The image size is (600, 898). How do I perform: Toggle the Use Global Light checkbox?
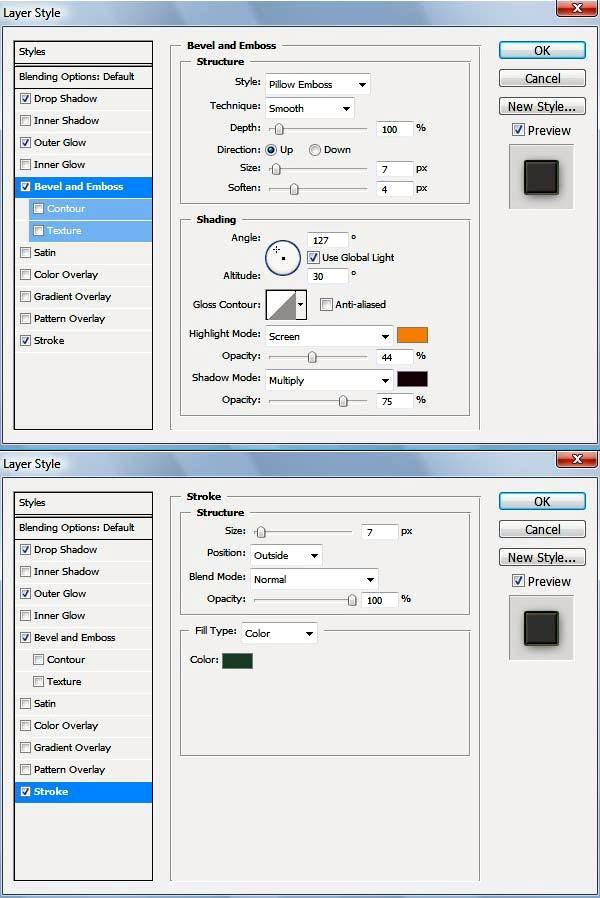click(x=314, y=257)
